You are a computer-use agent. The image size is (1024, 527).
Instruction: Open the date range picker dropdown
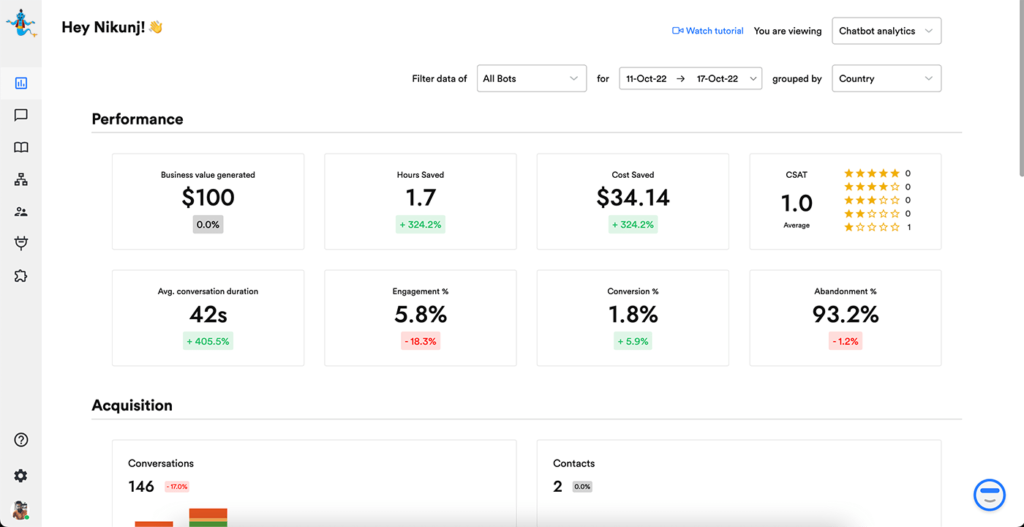coord(752,78)
